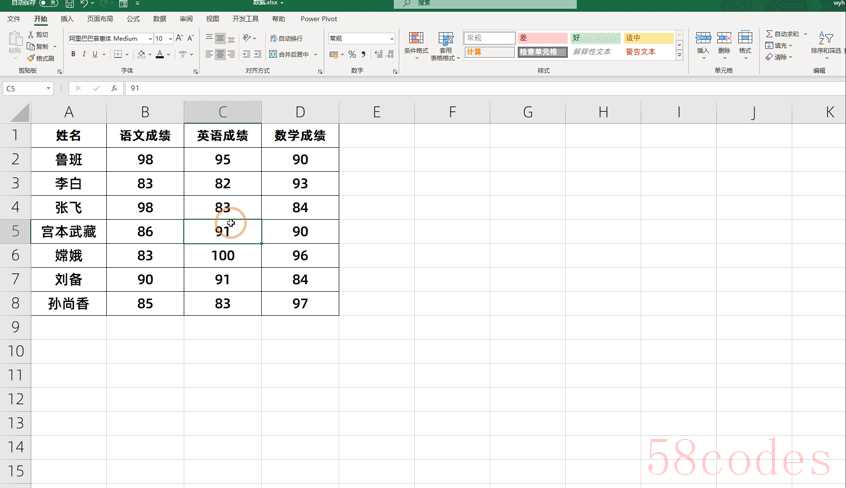Click the insert function fx icon
The image size is (846, 488).
tap(114, 88)
